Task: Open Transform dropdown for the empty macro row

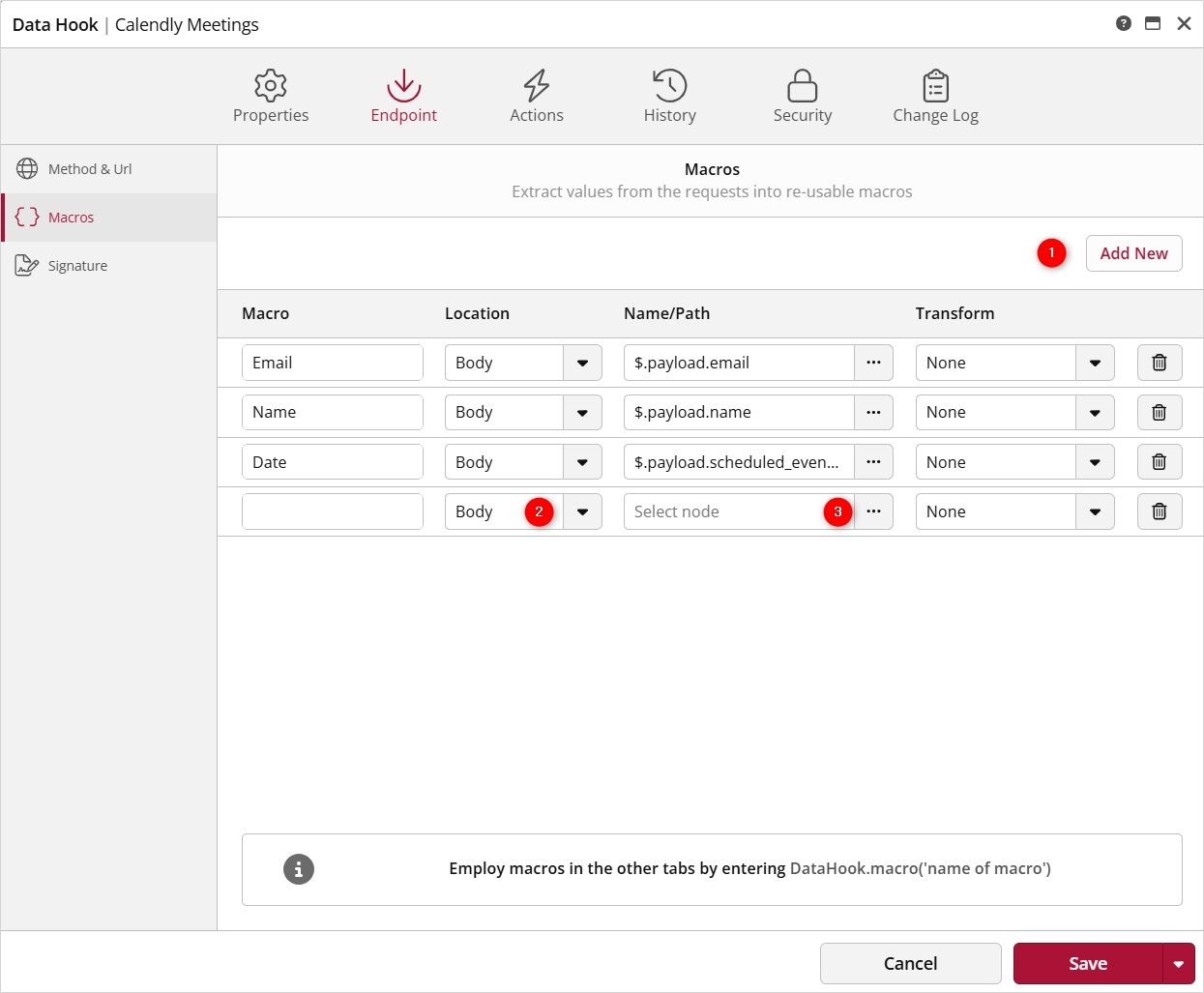Action: 1095,511
